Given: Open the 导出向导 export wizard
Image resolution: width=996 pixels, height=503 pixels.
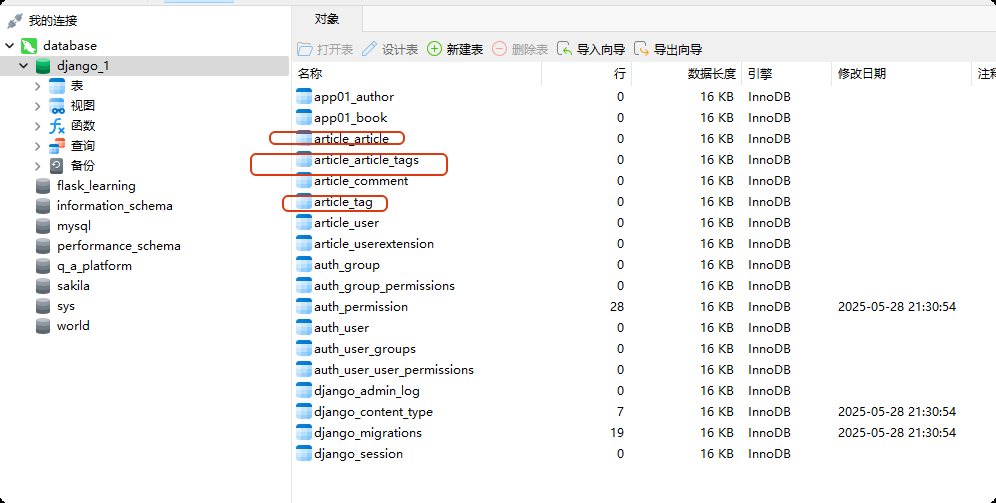Looking at the screenshot, I should coord(668,50).
